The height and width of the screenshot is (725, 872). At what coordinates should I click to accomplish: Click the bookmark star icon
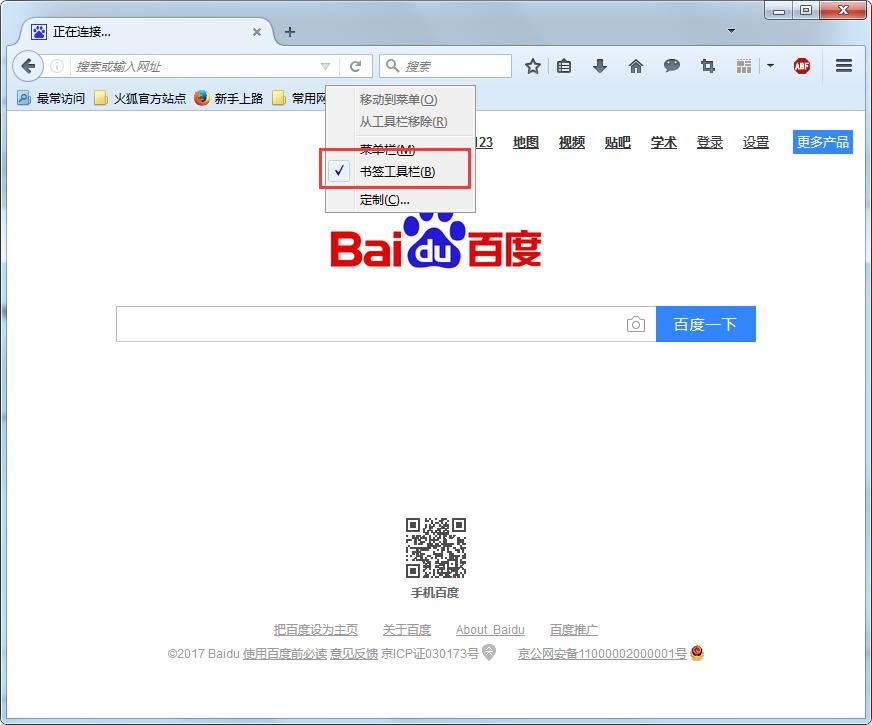tap(533, 66)
